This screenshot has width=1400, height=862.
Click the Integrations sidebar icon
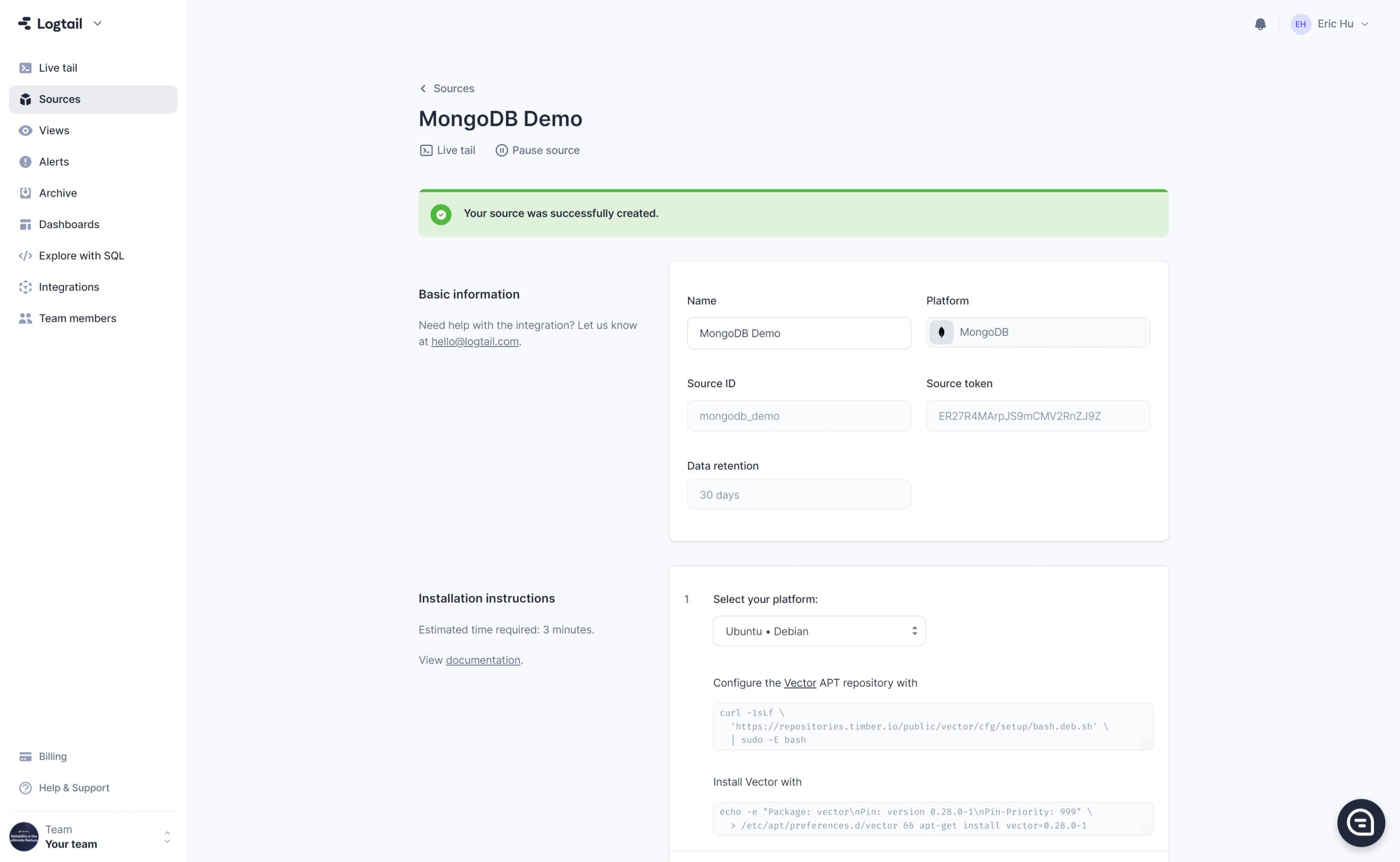(x=25, y=287)
